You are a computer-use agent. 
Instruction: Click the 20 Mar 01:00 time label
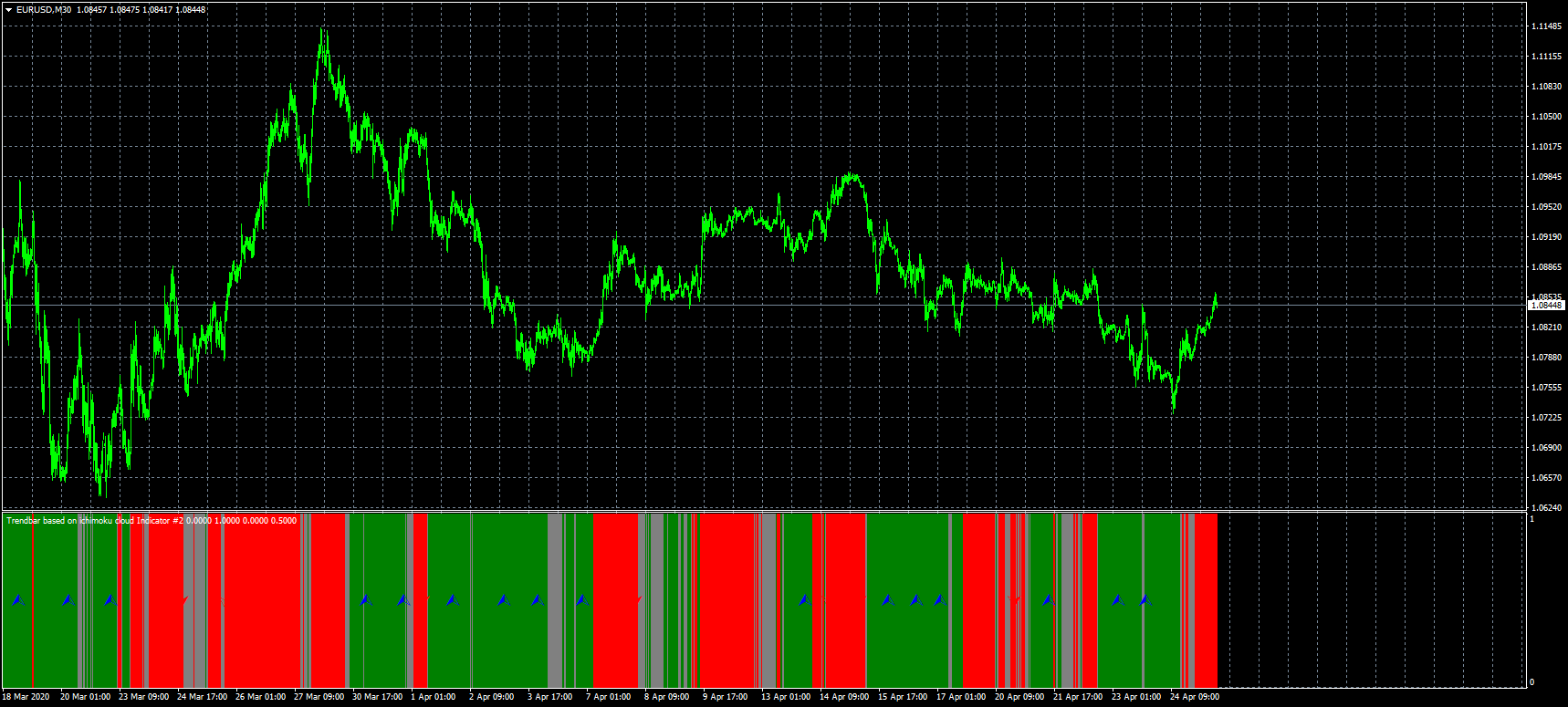click(x=85, y=697)
